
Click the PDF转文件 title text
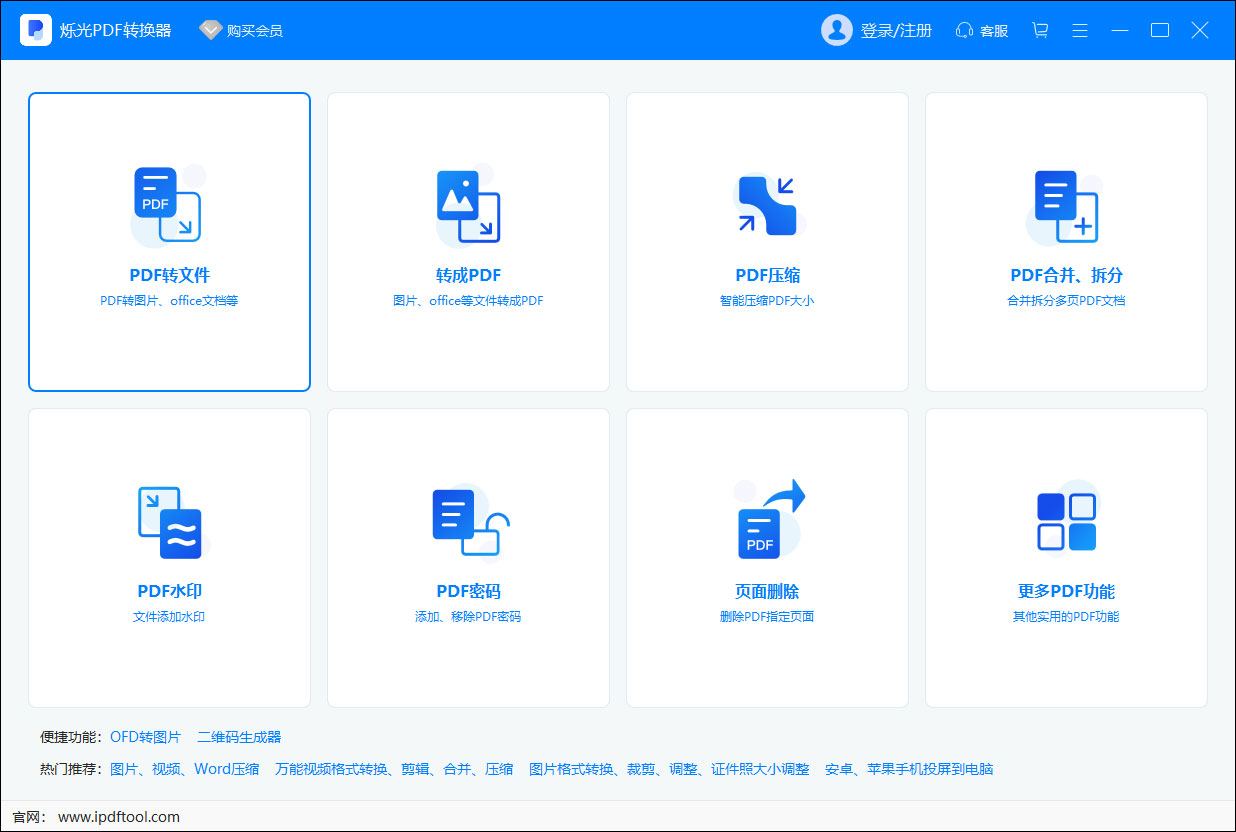170,275
